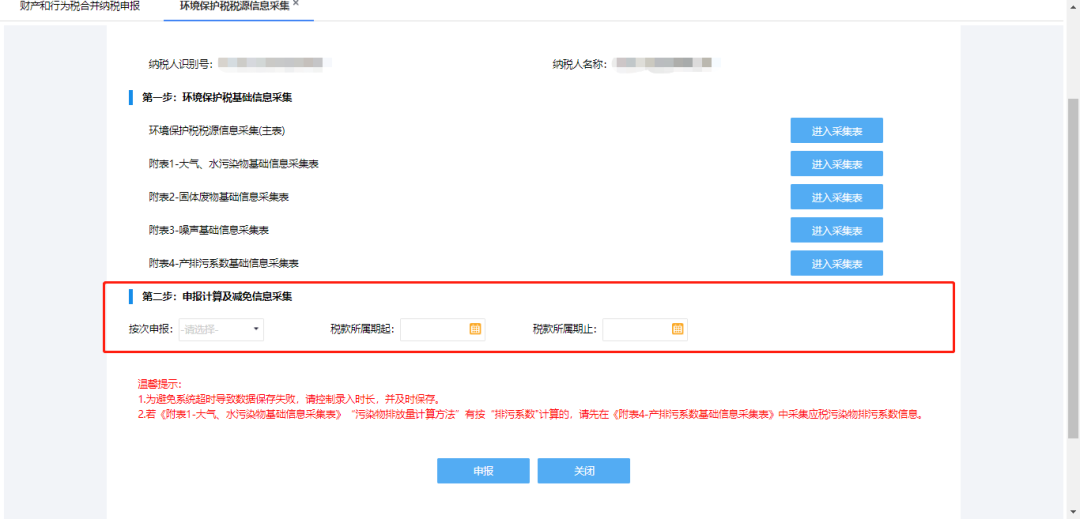Switch to 财产和行为税合并纳税申报 tab
Viewport: 1080px width, 519px height.
(80, 6)
